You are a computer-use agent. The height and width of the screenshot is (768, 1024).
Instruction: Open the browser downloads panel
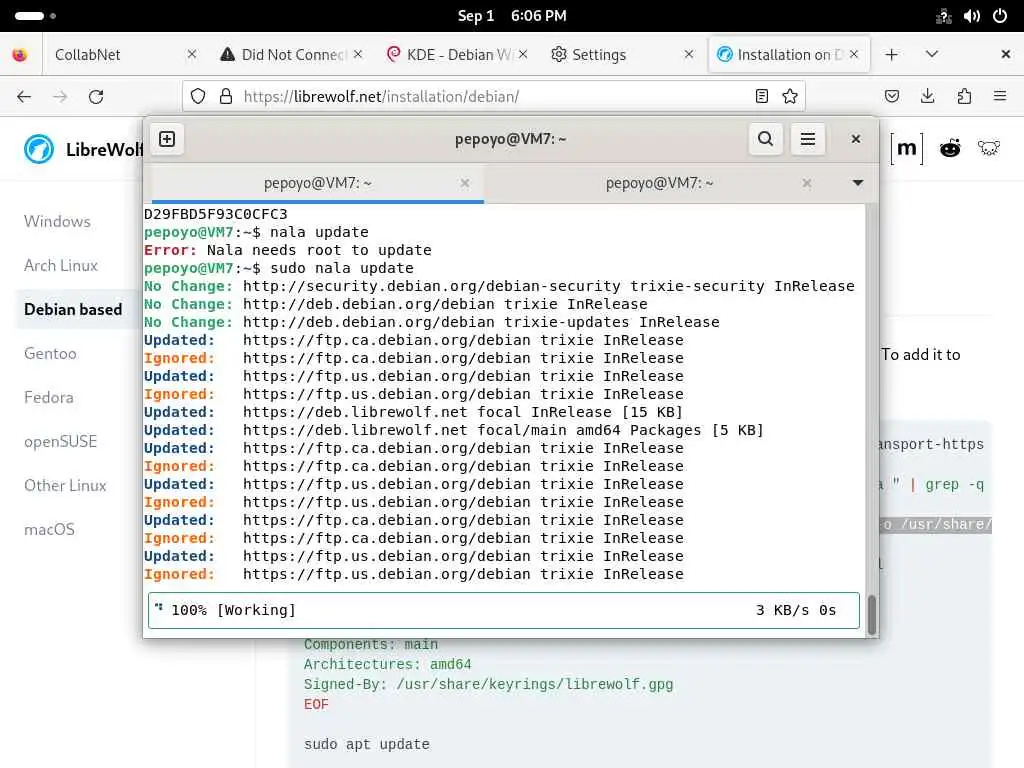click(x=927, y=97)
